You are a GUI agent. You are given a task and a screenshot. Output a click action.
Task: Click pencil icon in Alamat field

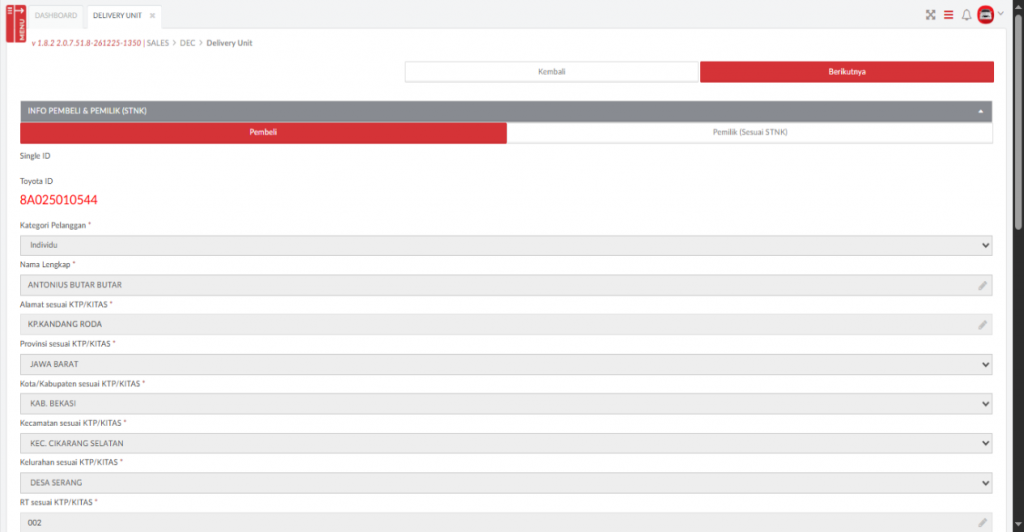[x=982, y=325]
